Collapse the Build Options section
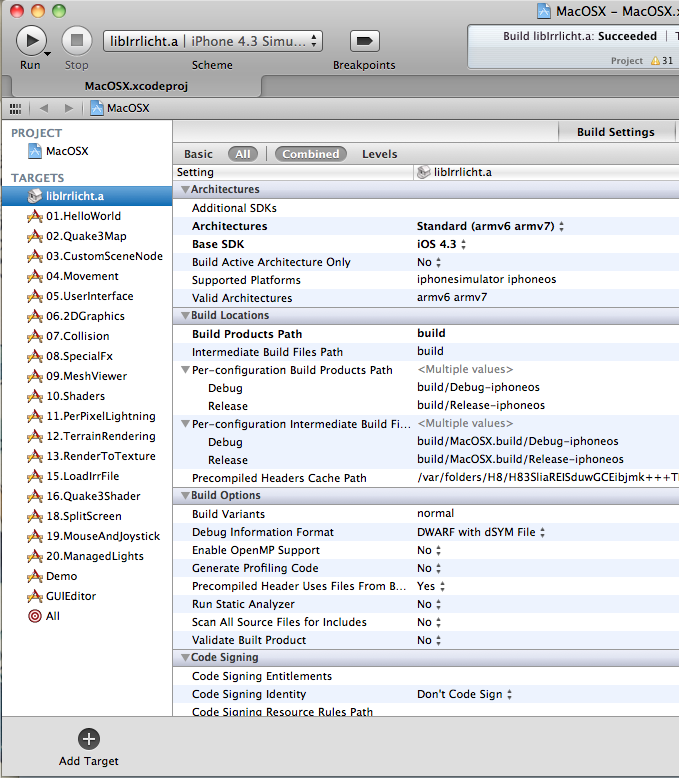 [x=185, y=496]
